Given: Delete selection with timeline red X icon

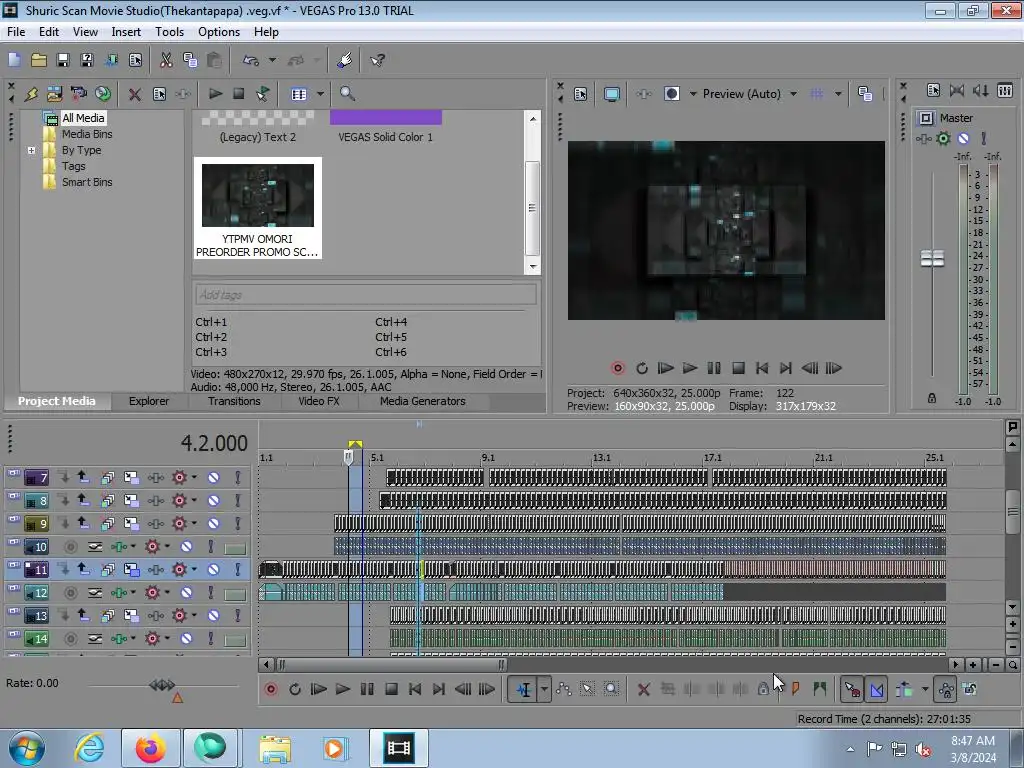Looking at the screenshot, I should [643, 689].
